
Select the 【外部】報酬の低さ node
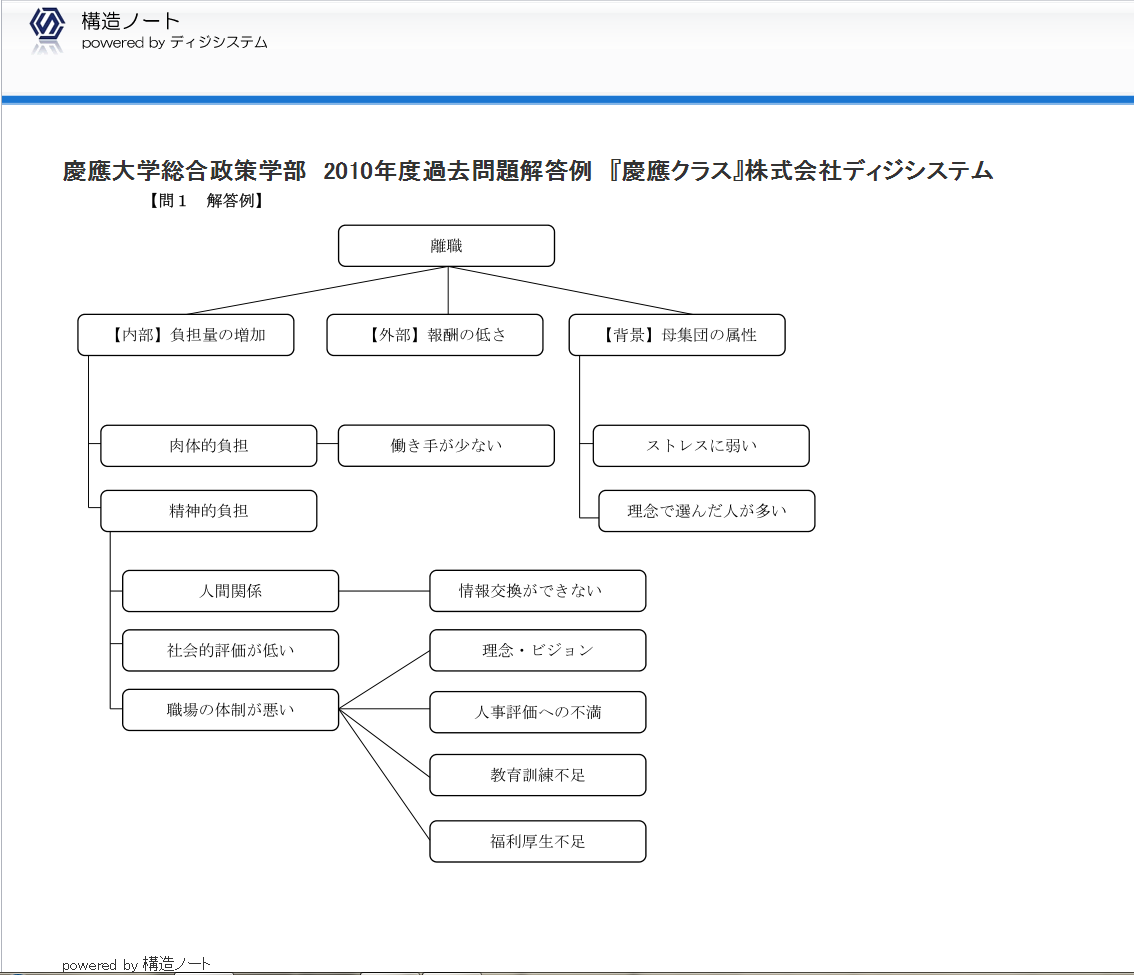pyautogui.click(x=435, y=335)
